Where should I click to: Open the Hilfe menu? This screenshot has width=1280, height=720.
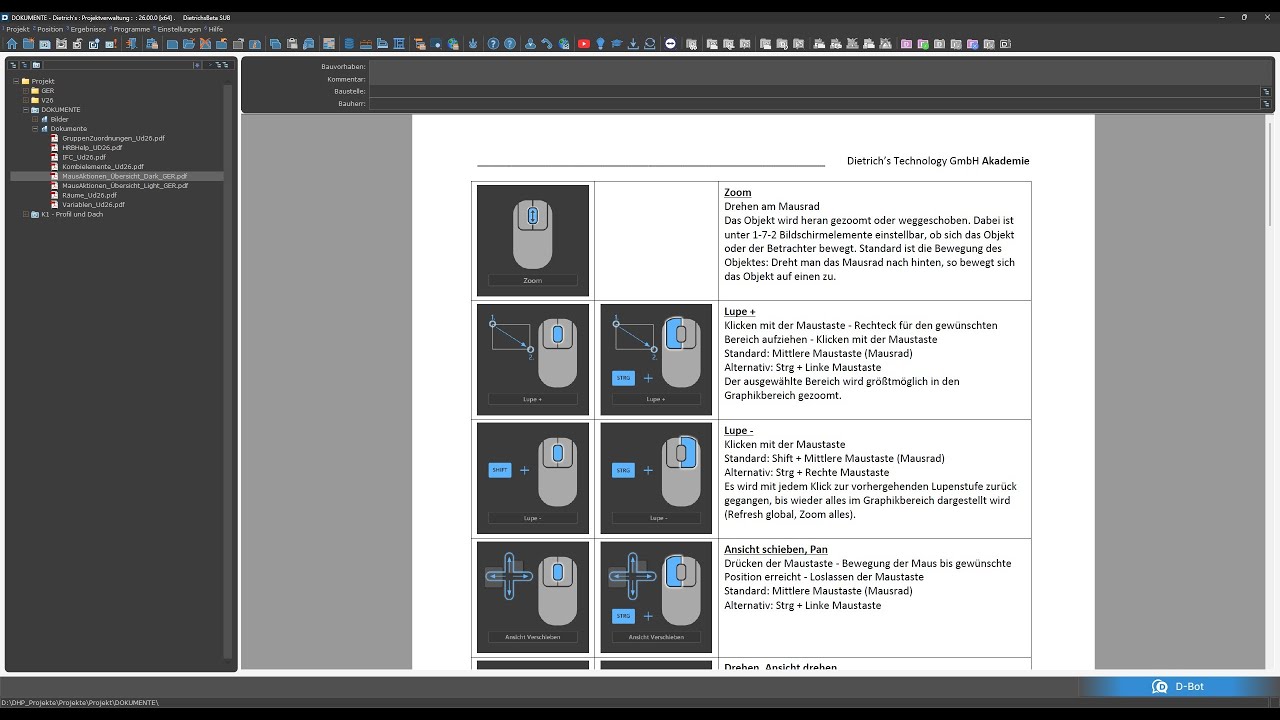tap(216, 29)
